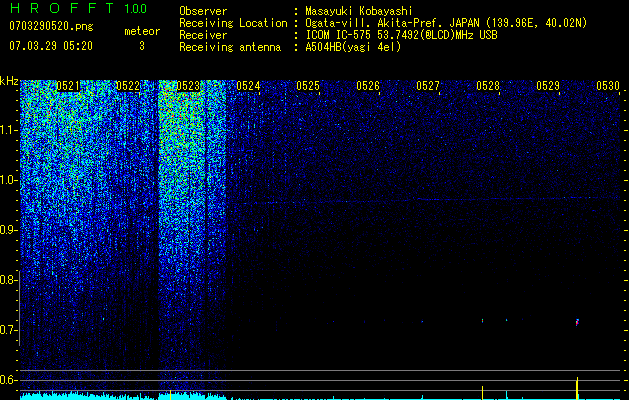629x400 pixels.
Task: Click the meteor count value 3
Action: 142,46
